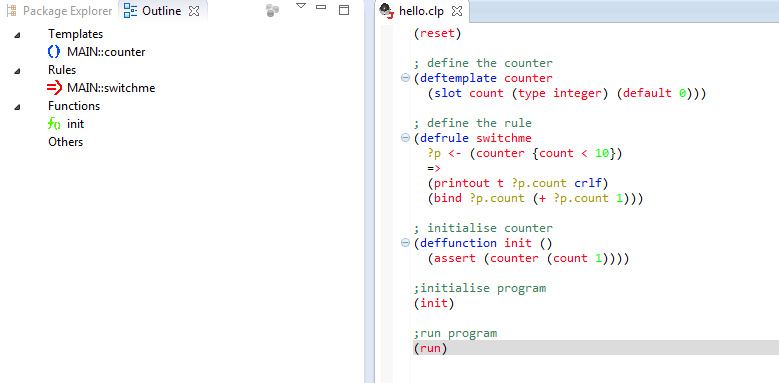Fold the defrule switchme code block
Image resolution: width=779 pixels, height=383 pixels.
tap(405, 138)
